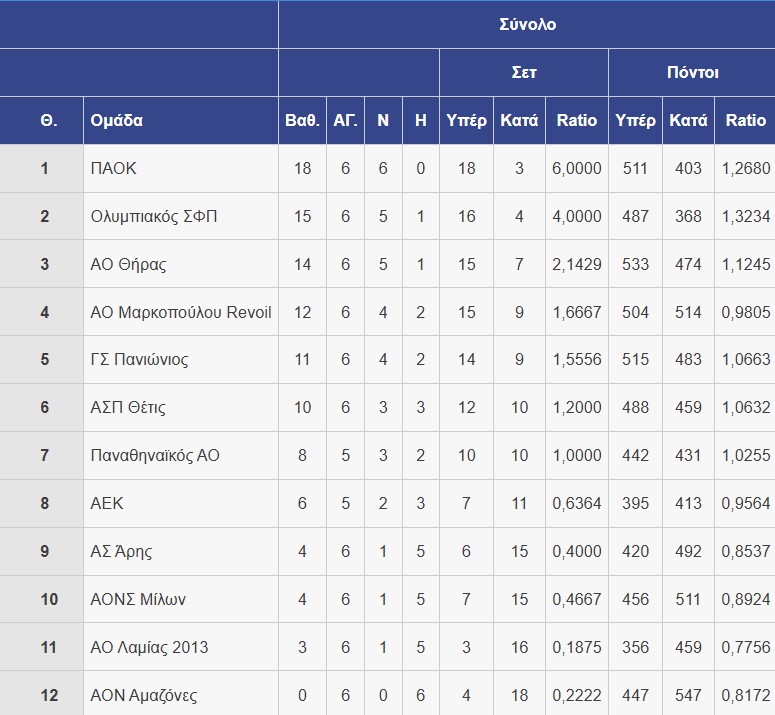Viewport: 775px width, 715px height.
Task: Click ΑΟ Μαρκοπούλου Revoil team name
Action: (x=180, y=312)
